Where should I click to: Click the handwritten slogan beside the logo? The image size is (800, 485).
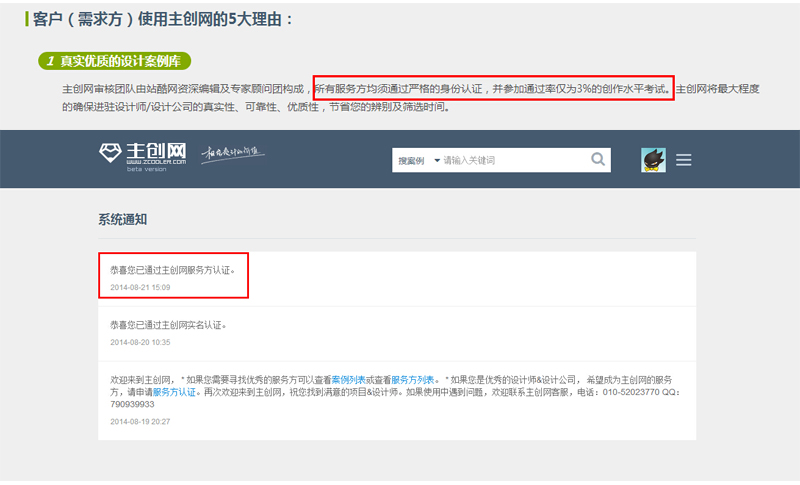230,154
